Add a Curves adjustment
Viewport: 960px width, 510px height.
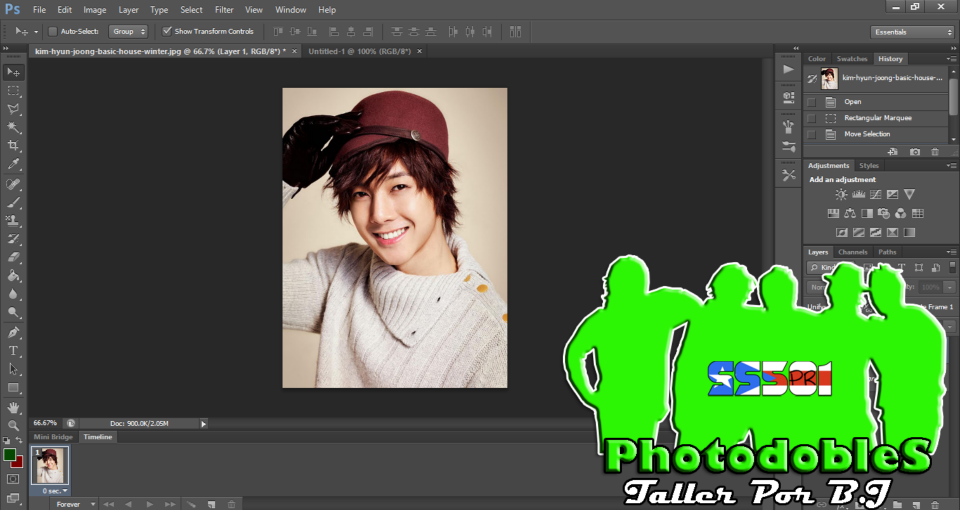pyautogui.click(x=876, y=195)
